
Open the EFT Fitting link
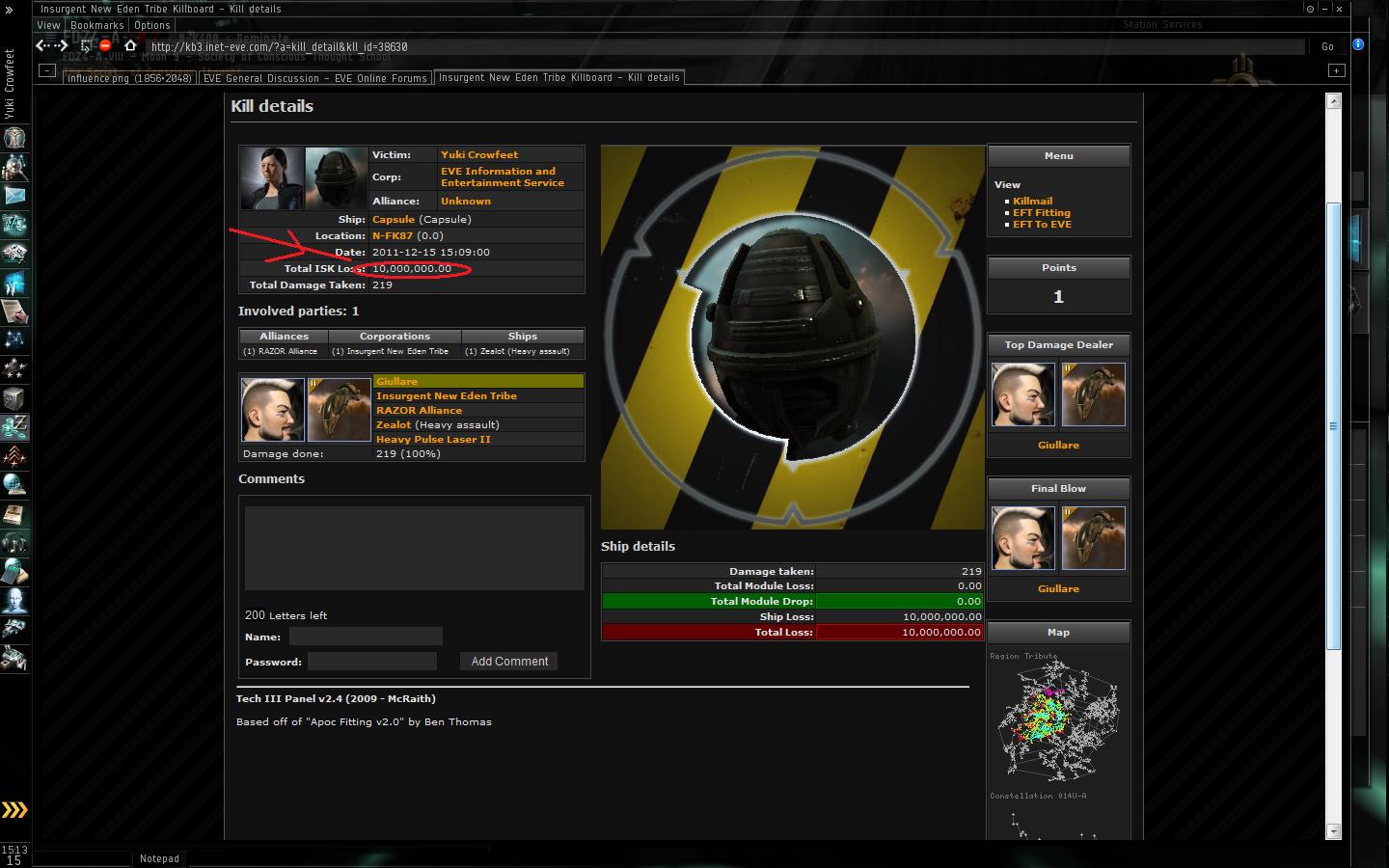(1042, 212)
